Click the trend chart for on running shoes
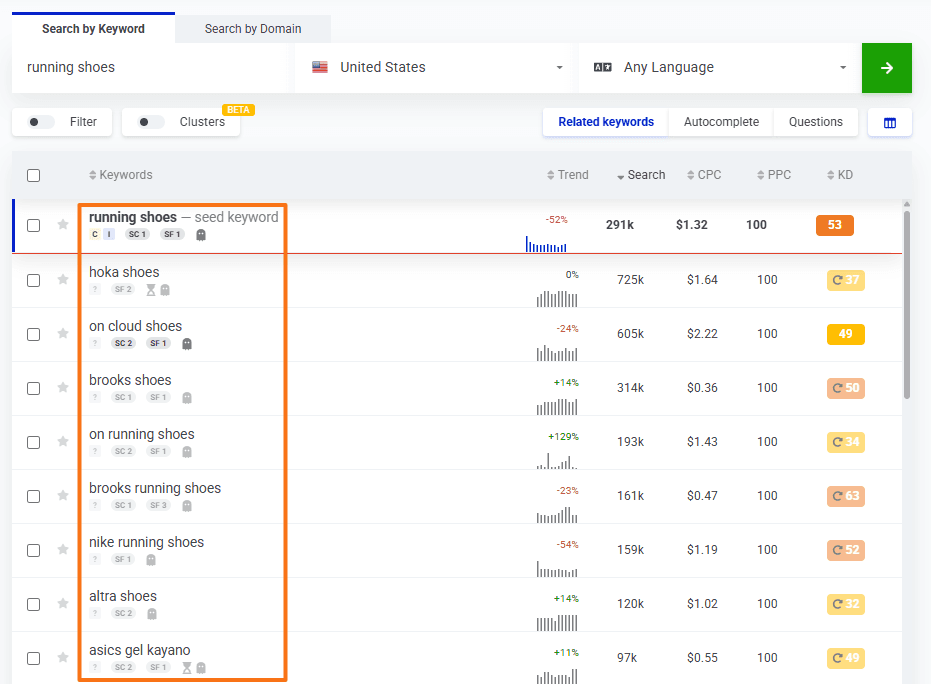The height and width of the screenshot is (684, 931). (x=557, y=461)
